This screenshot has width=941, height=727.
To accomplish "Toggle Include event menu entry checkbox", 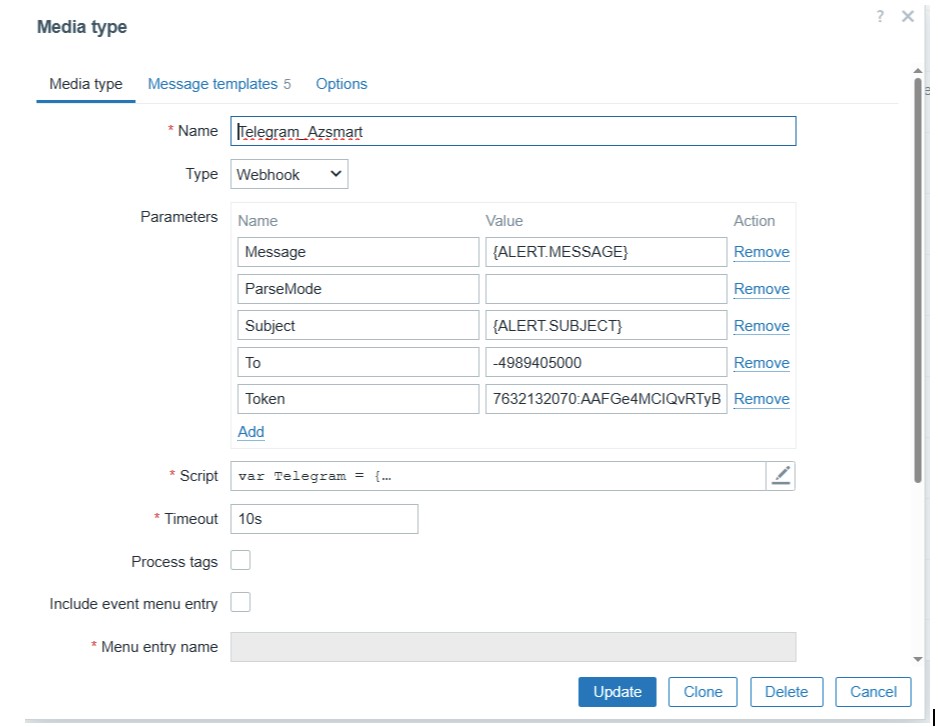I will 241,603.
